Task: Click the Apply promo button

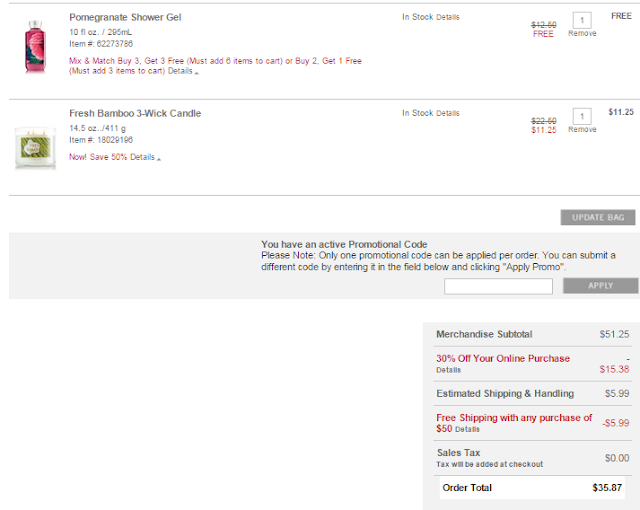Action: coord(600,286)
